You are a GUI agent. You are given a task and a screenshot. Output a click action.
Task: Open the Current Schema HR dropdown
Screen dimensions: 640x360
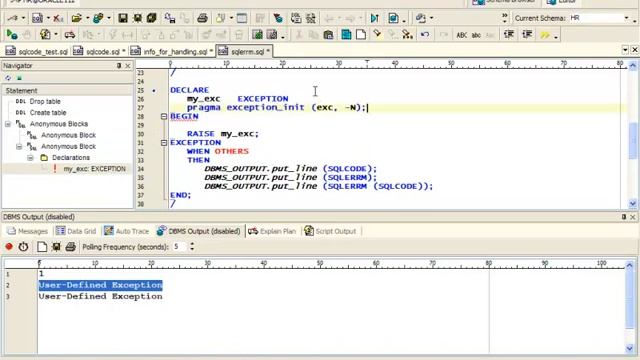(x=626, y=18)
